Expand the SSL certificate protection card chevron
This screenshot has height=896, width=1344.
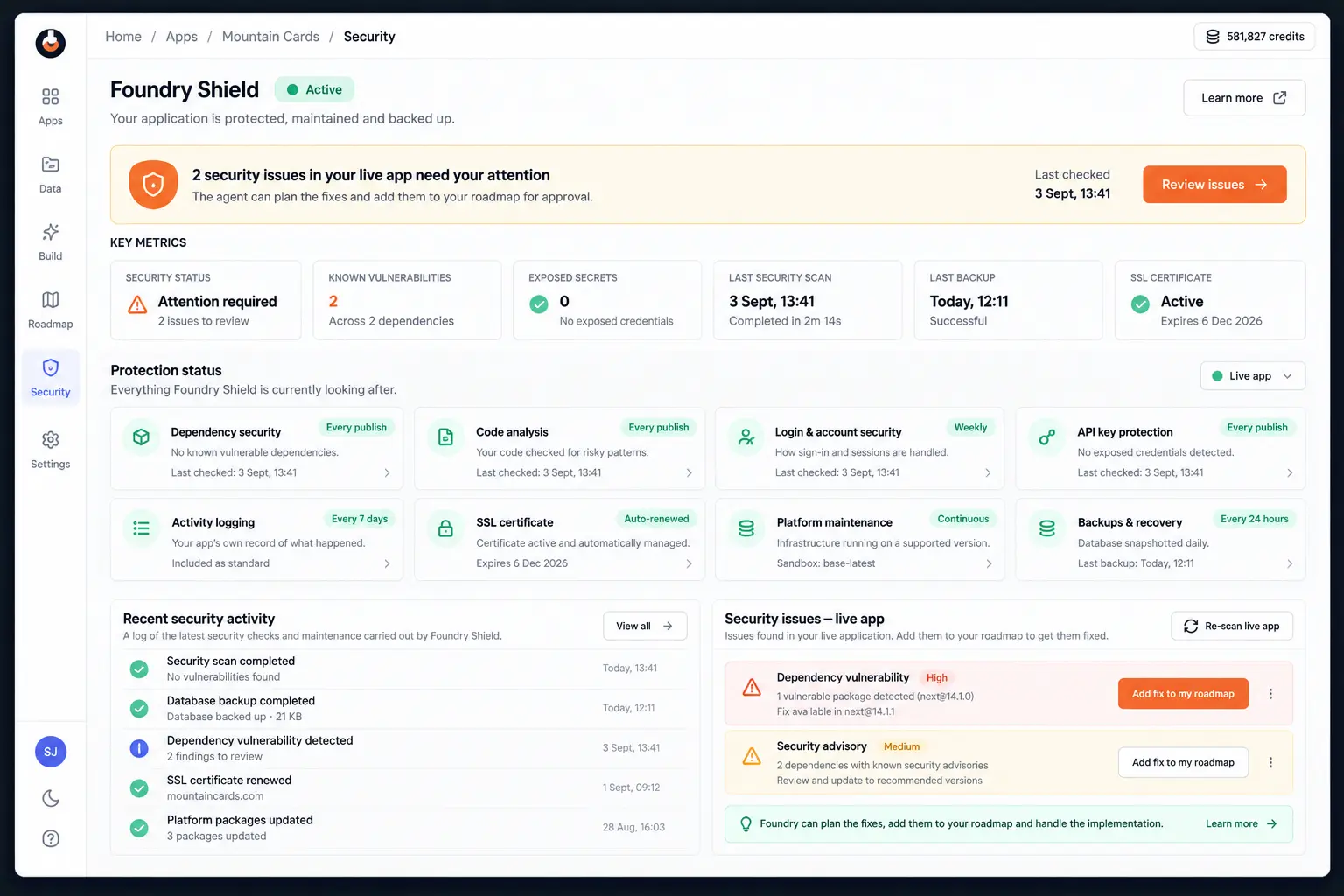click(689, 564)
